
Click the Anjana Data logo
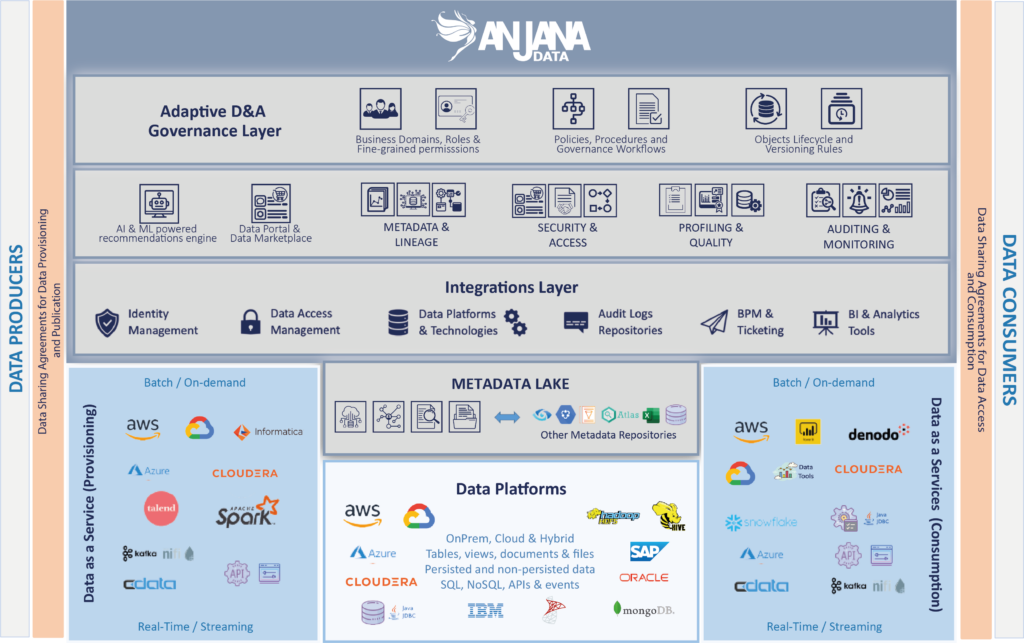[511, 37]
